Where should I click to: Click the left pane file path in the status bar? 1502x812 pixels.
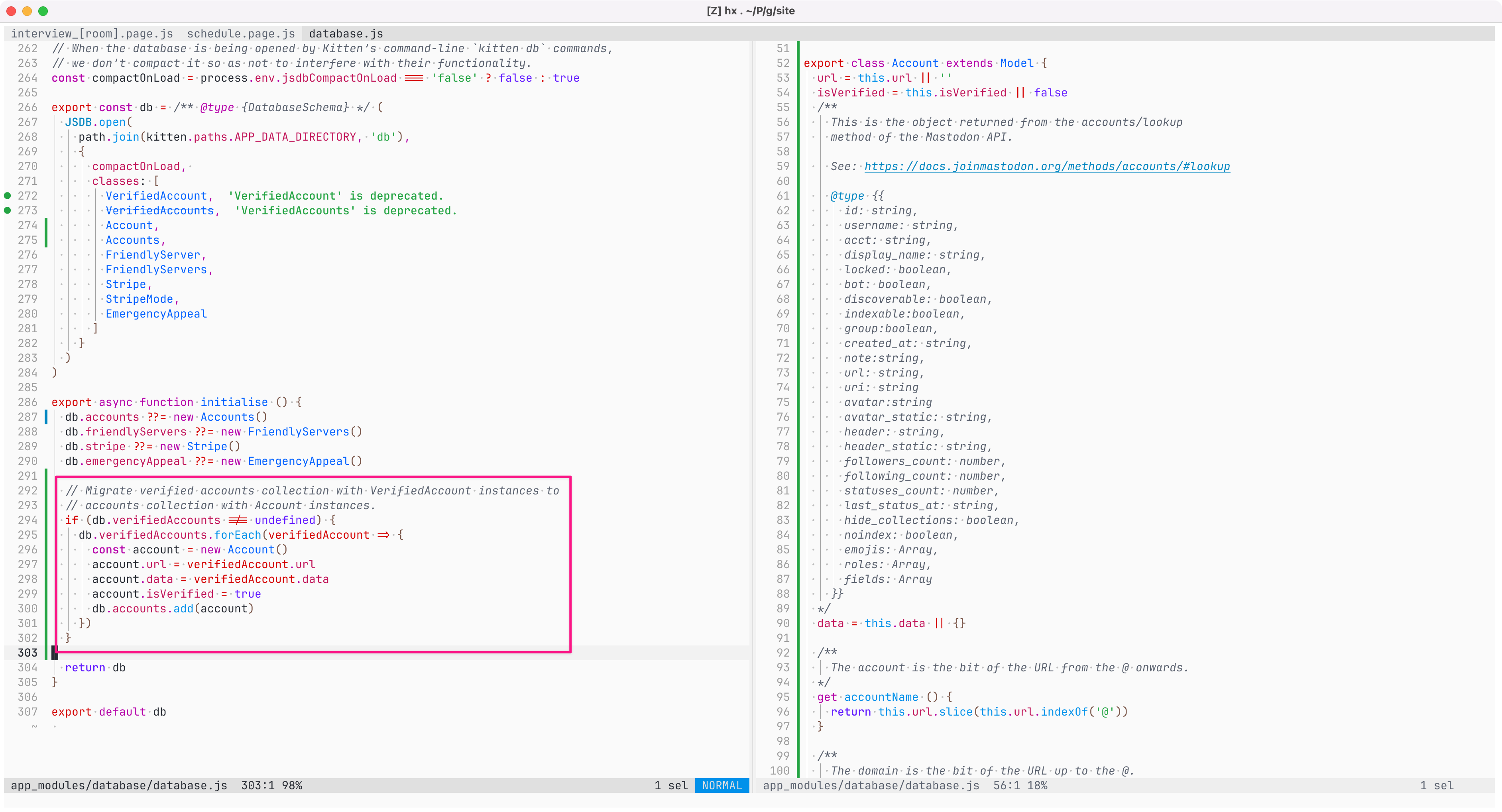(119, 786)
